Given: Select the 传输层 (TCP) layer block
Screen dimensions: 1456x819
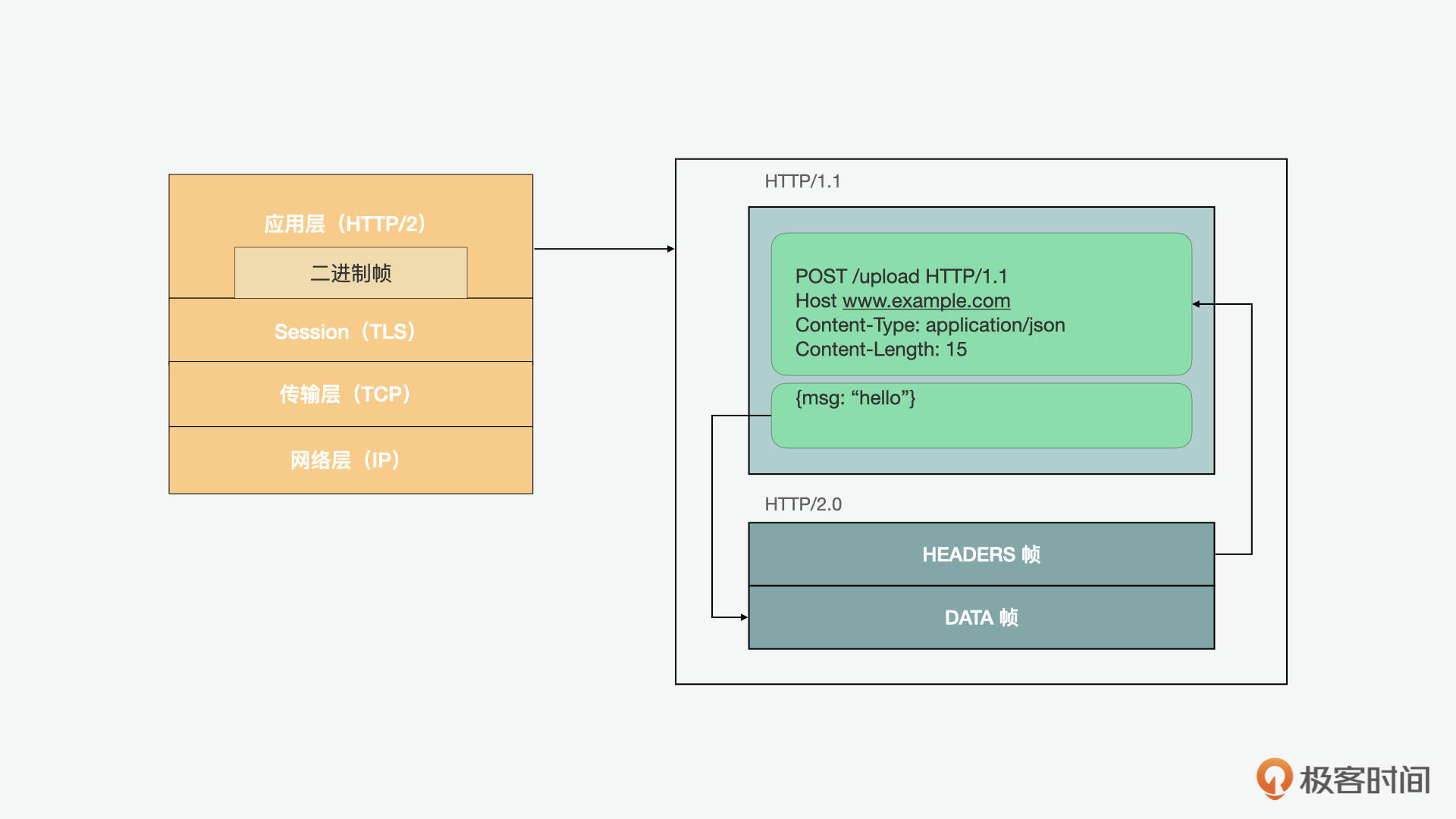Looking at the screenshot, I should (345, 394).
